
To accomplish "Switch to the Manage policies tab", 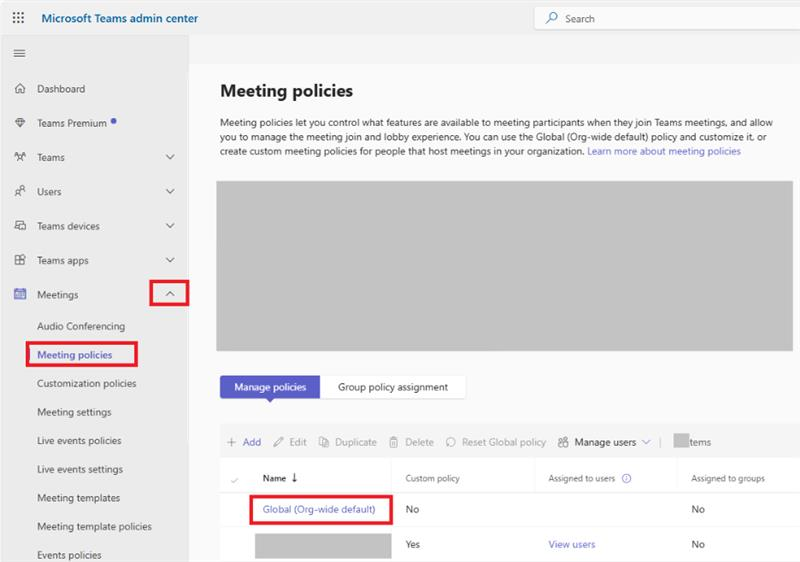I will click(270, 387).
